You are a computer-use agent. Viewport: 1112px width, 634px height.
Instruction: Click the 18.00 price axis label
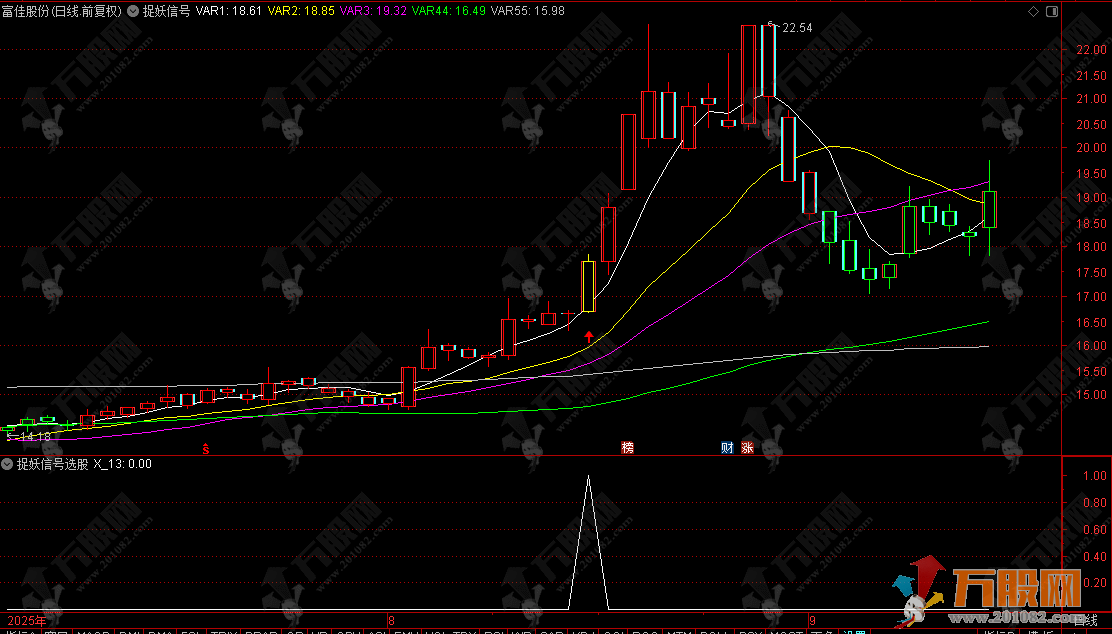tap(1091, 247)
